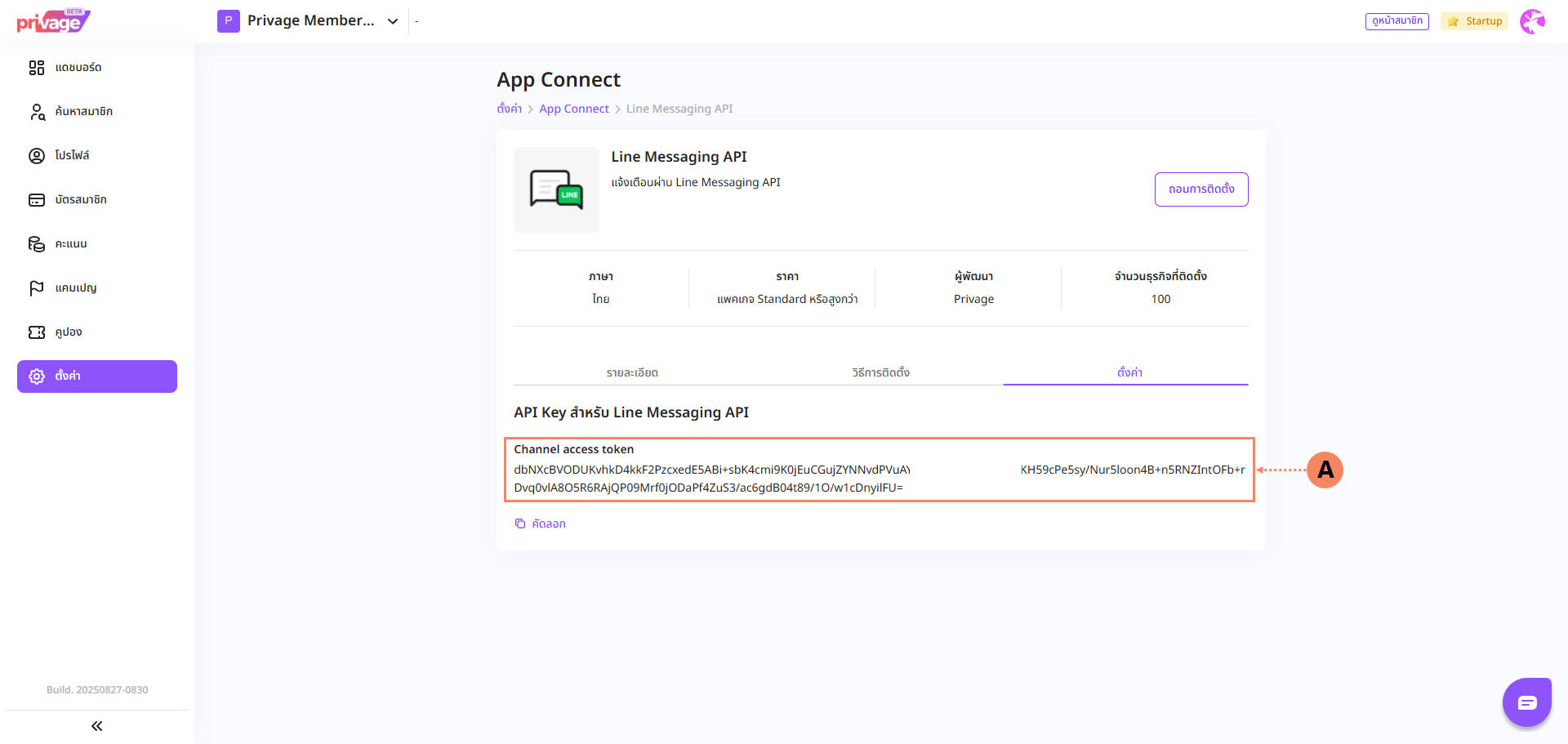Open the membership card icon
The image size is (1568, 744).
point(37,200)
